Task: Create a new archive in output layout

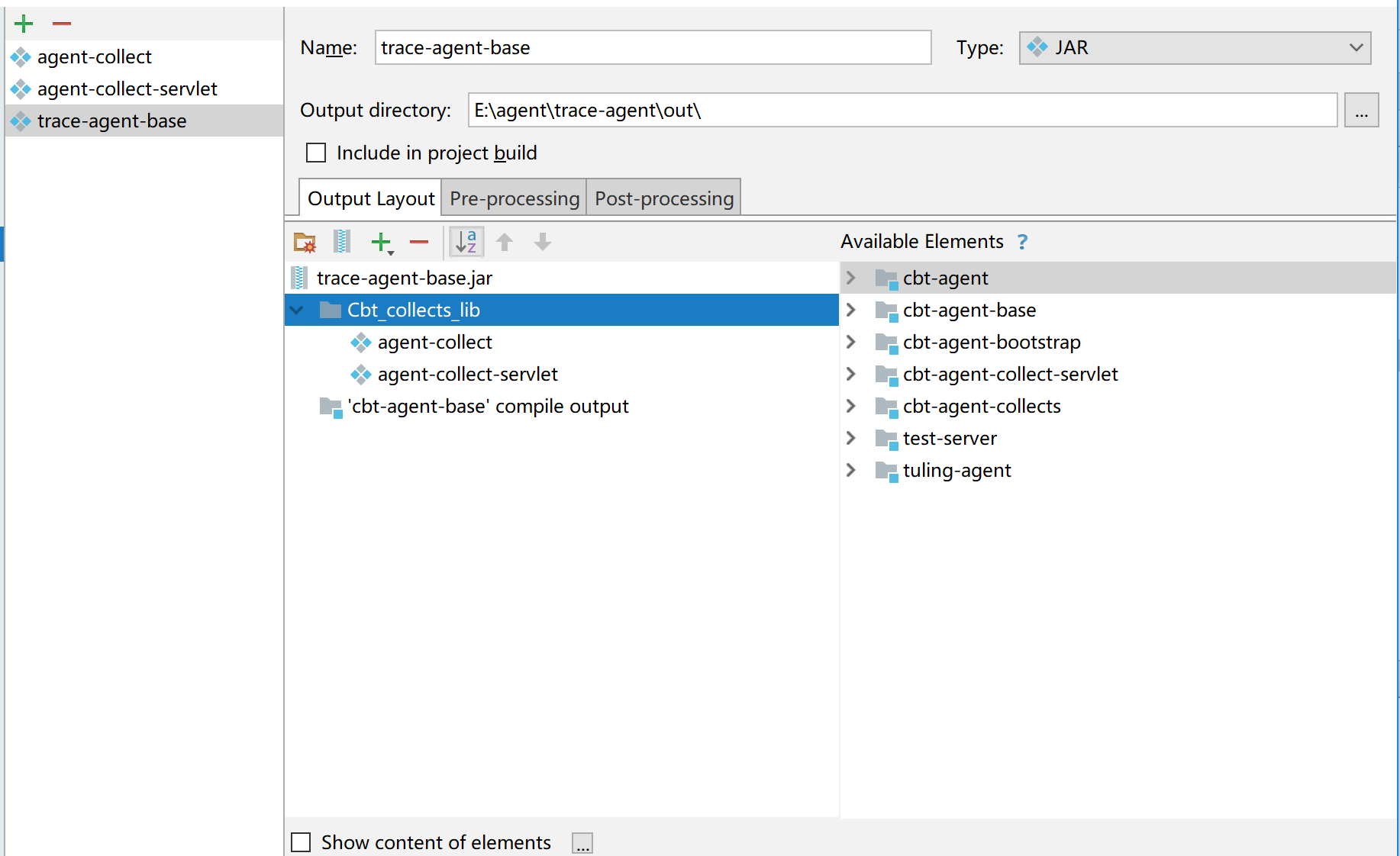Action: (342, 242)
